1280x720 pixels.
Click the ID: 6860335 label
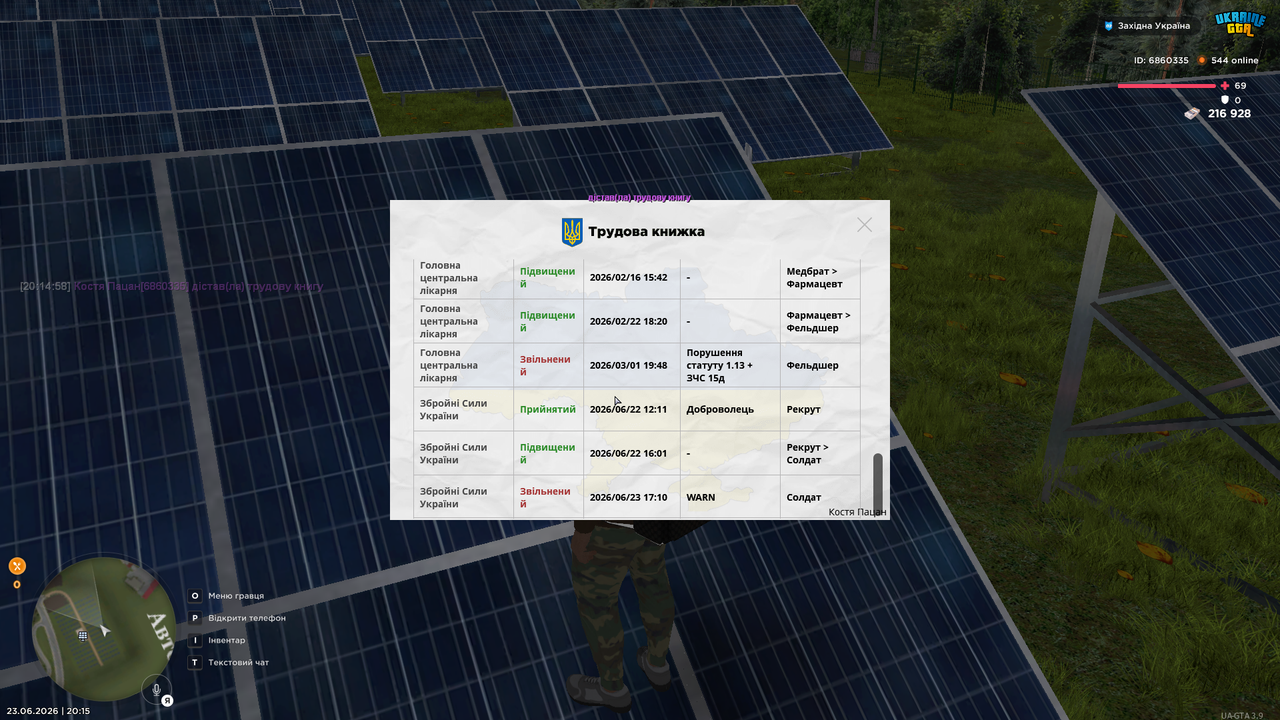1161,60
